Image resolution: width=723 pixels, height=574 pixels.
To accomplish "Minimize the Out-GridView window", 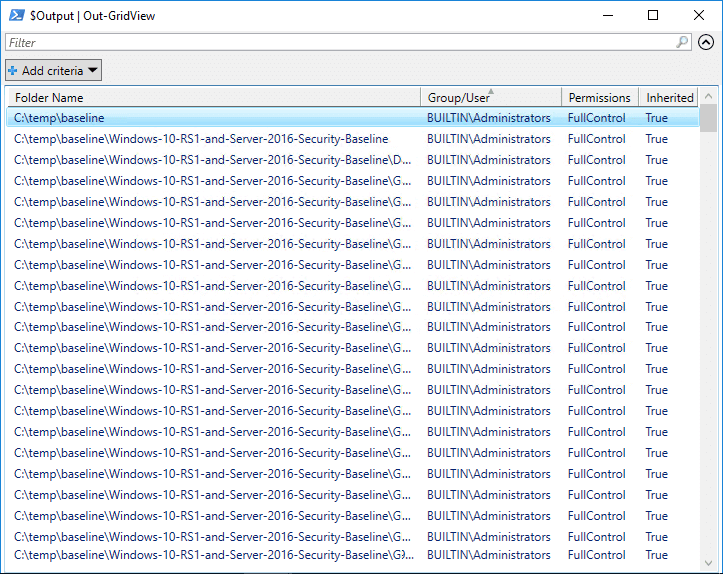I will tap(608, 15).
